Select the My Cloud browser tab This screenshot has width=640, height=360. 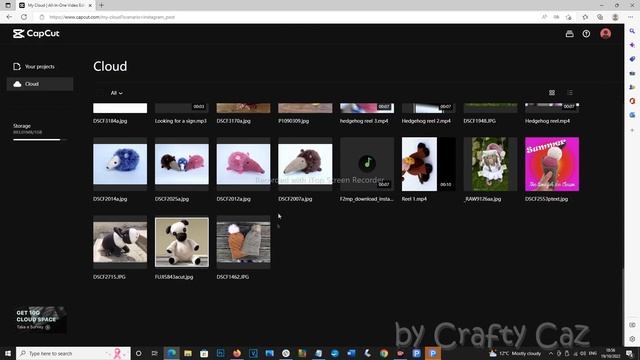click(56, 5)
